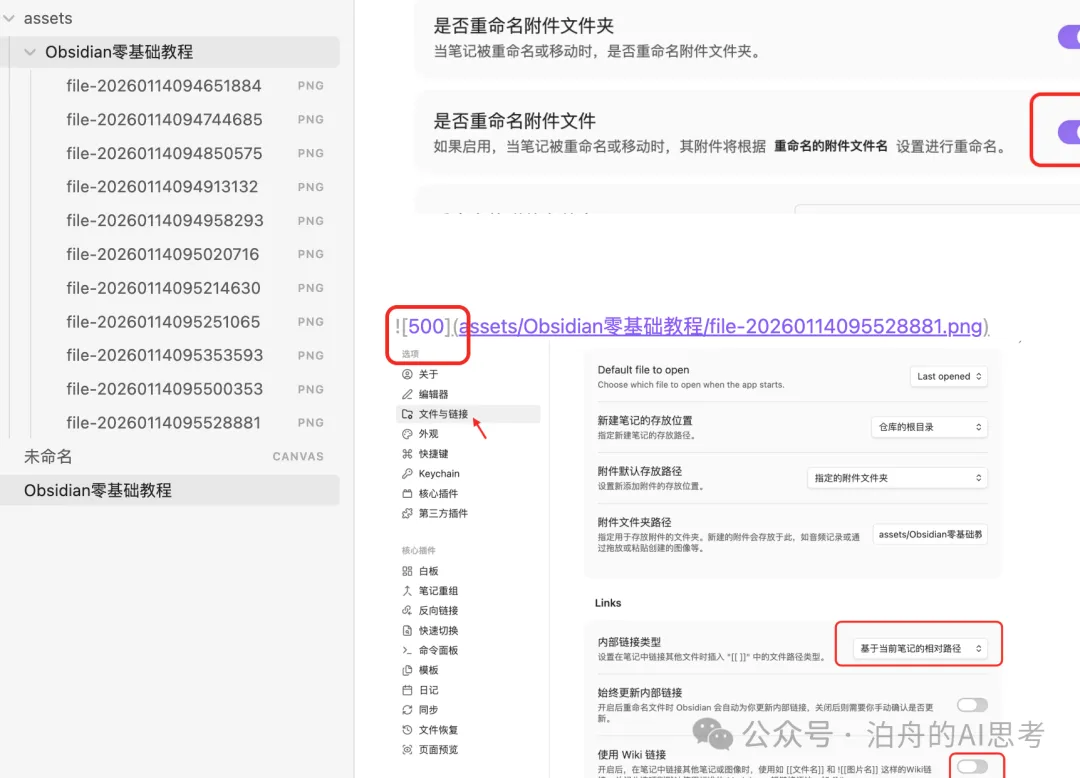
Task: Open 新建笔记的存放位置 dropdown
Action: pos(930,428)
